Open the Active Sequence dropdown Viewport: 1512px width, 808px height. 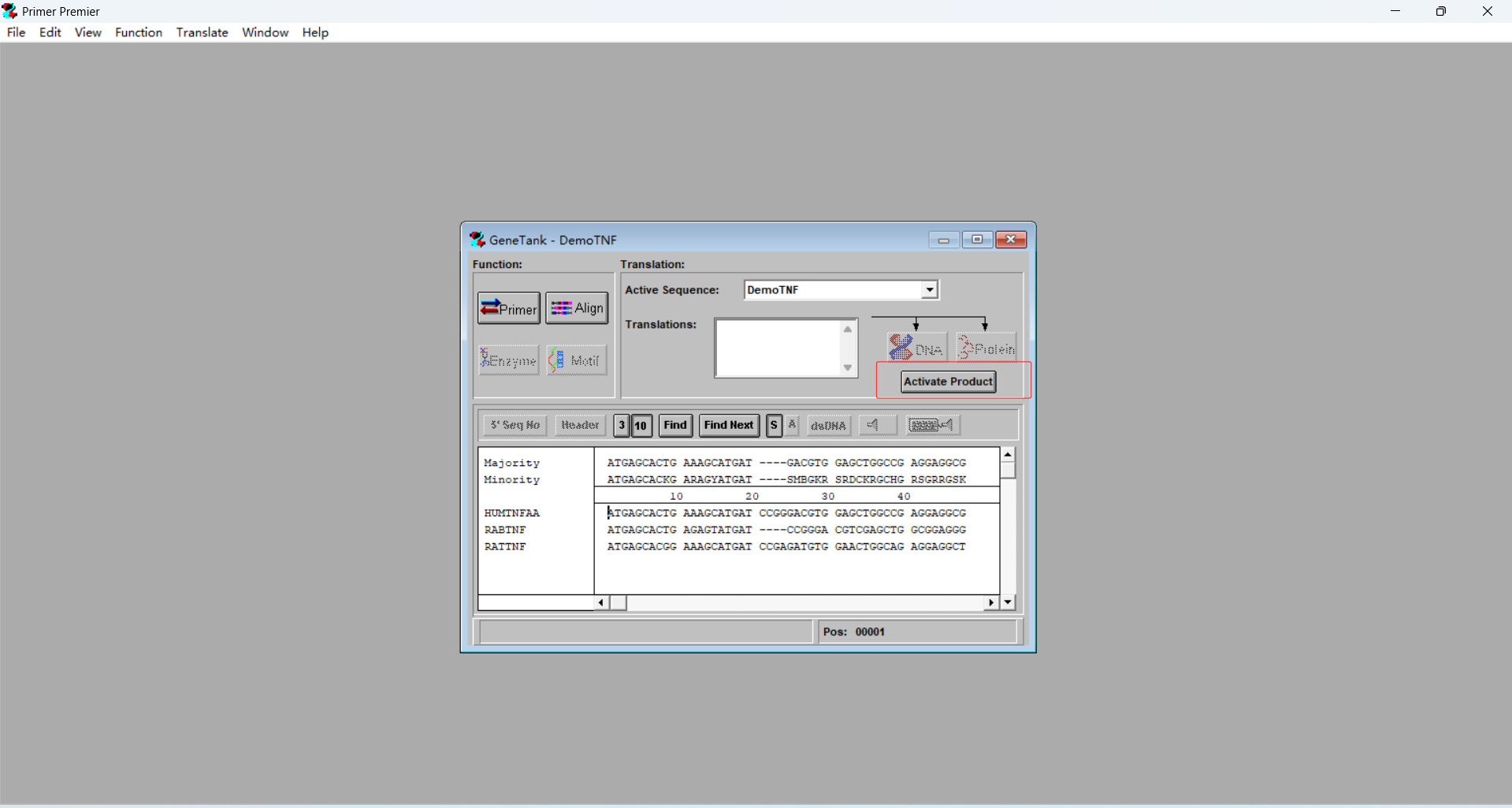pos(930,290)
